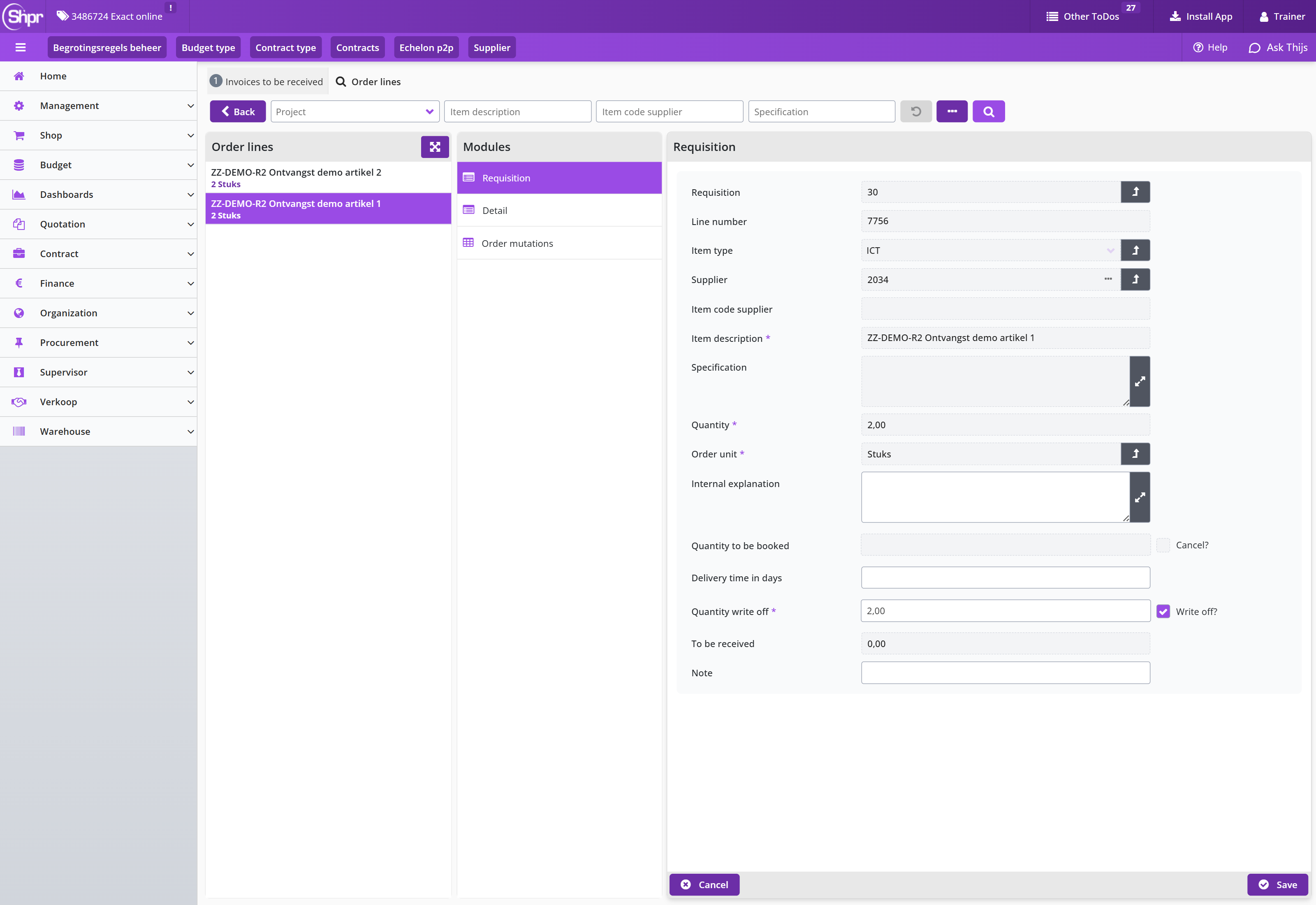This screenshot has width=1316, height=905.
Task: Expand Order lines panel fullscreen icon
Action: (435, 147)
